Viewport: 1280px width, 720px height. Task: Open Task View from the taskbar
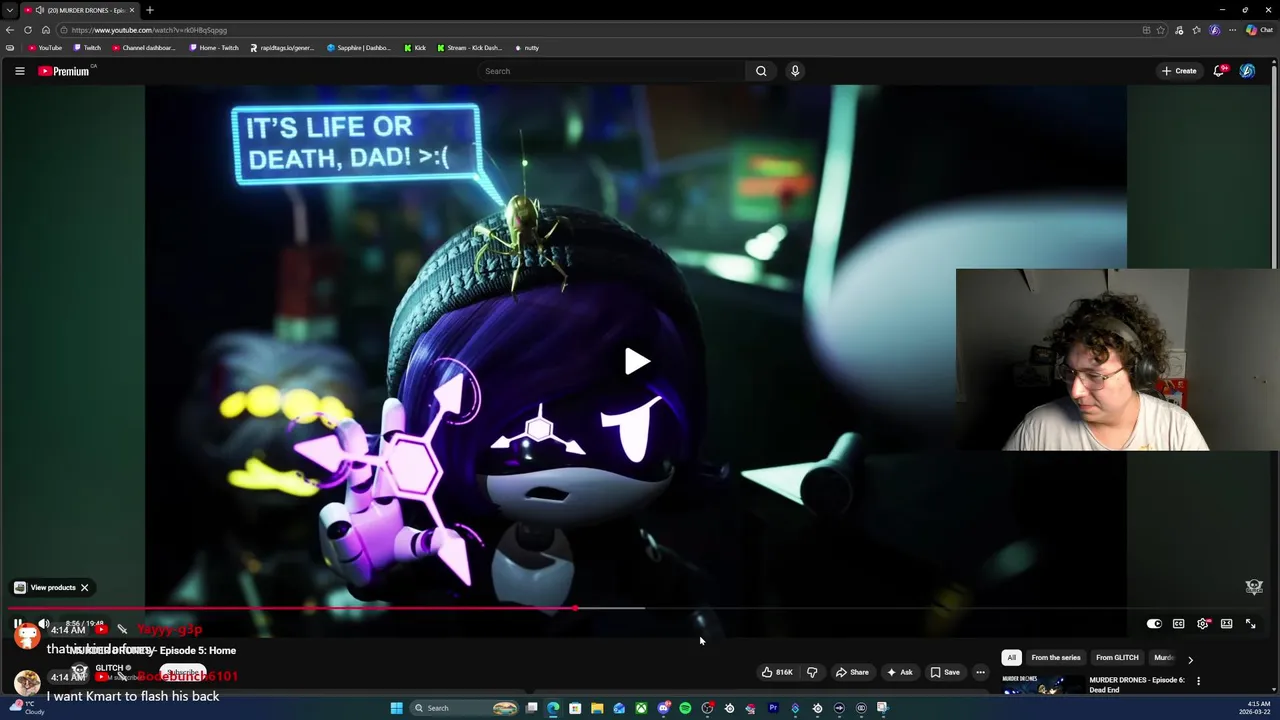coord(531,708)
